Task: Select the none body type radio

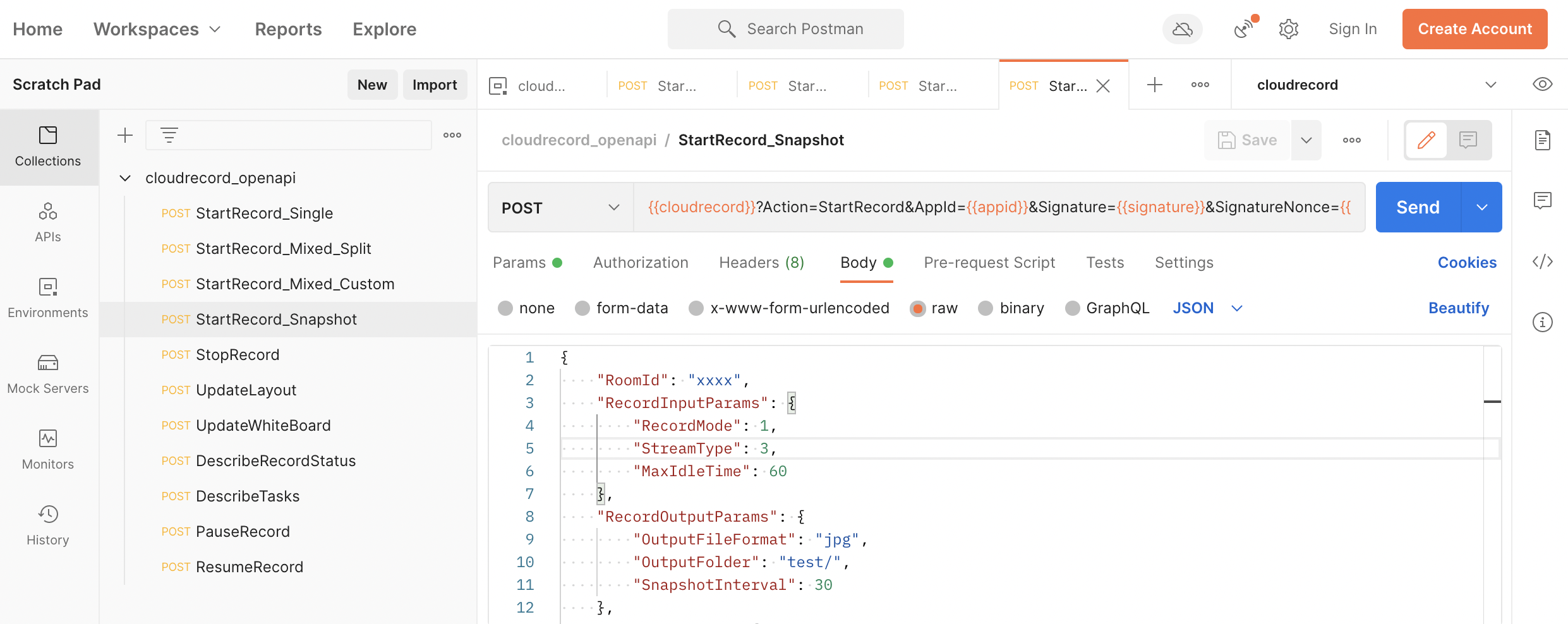Action: point(505,308)
